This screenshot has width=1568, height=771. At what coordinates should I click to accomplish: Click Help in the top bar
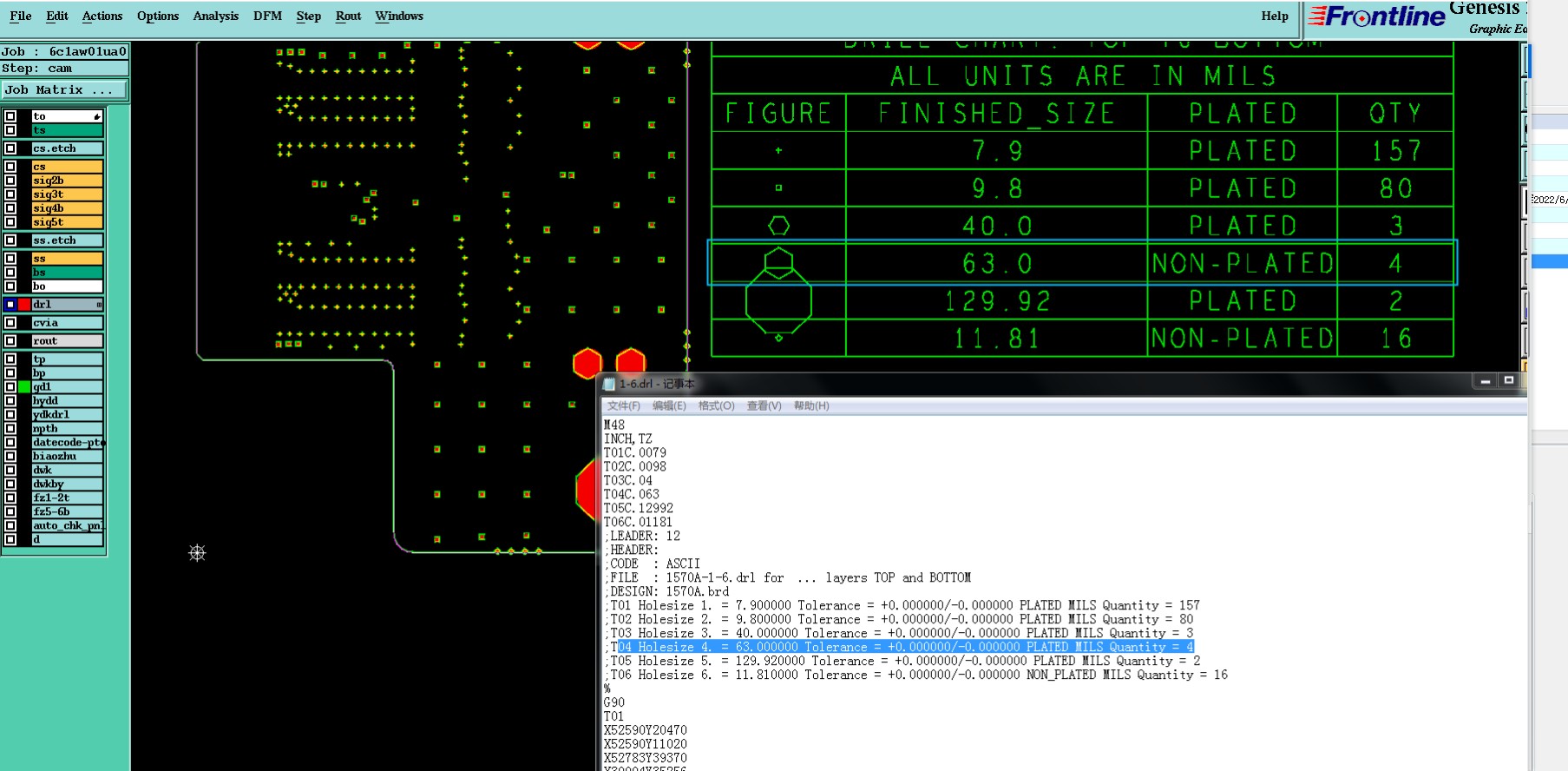tap(1274, 16)
